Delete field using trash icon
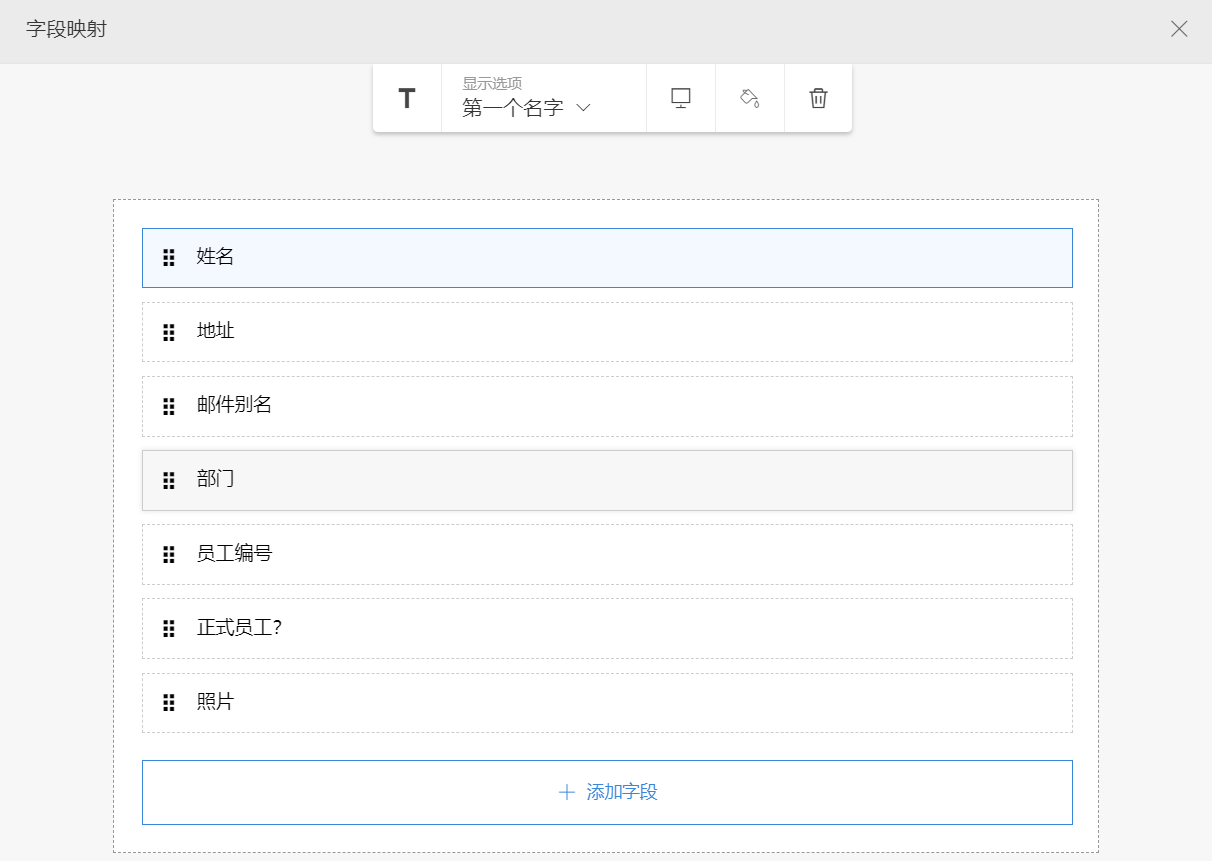Image resolution: width=1212 pixels, height=861 pixels. tap(818, 98)
